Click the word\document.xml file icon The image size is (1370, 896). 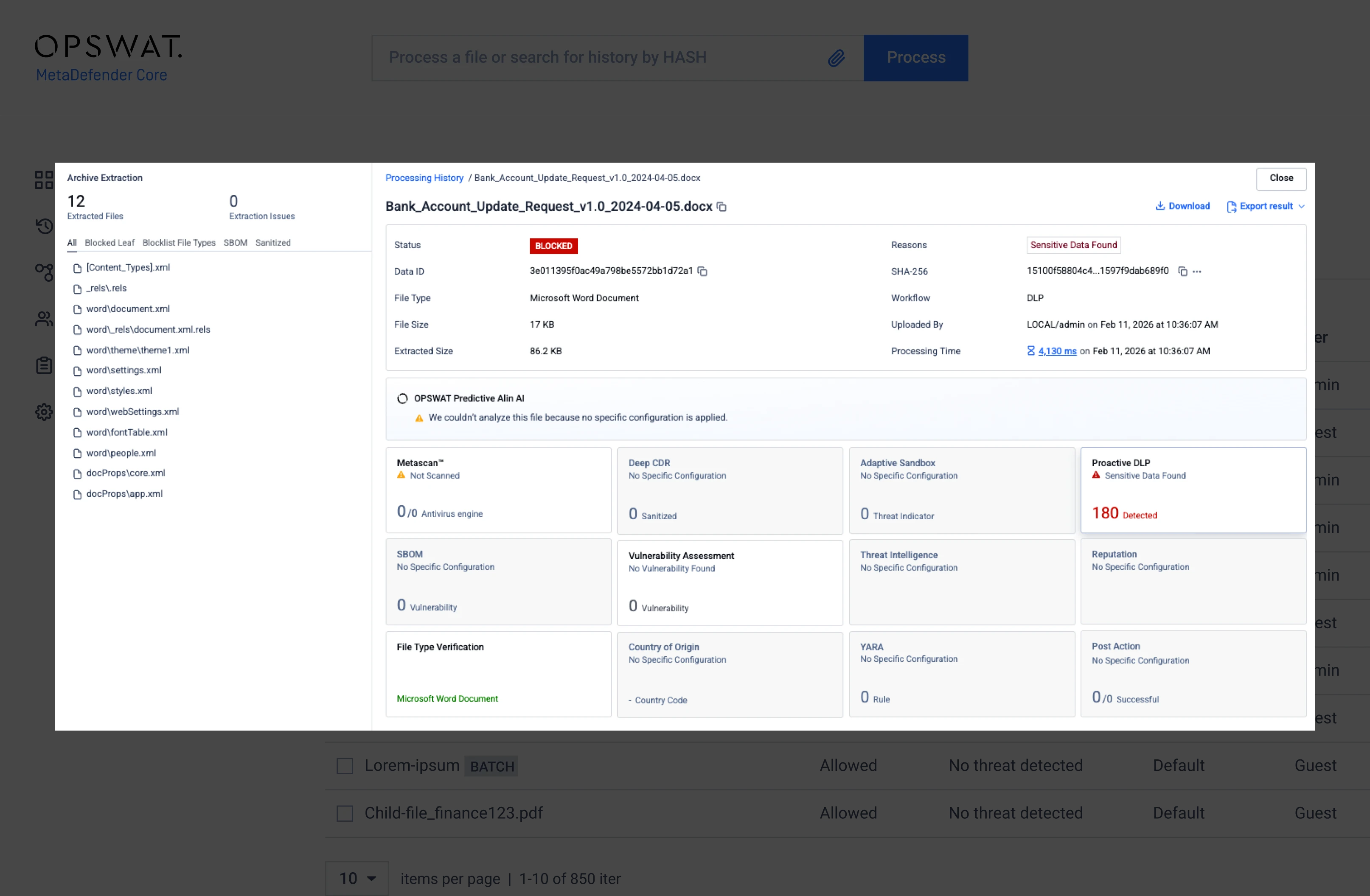point(77,309)
